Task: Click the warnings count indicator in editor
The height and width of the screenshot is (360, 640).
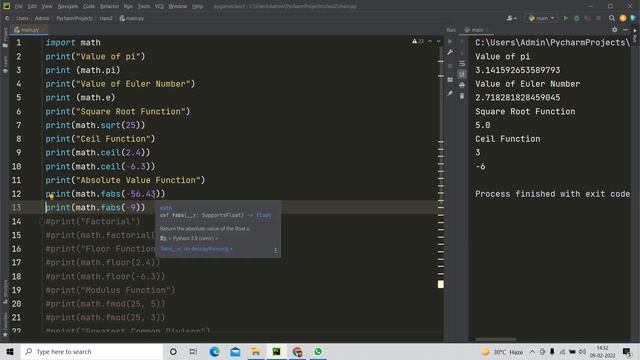Action: tap(418, 41)
